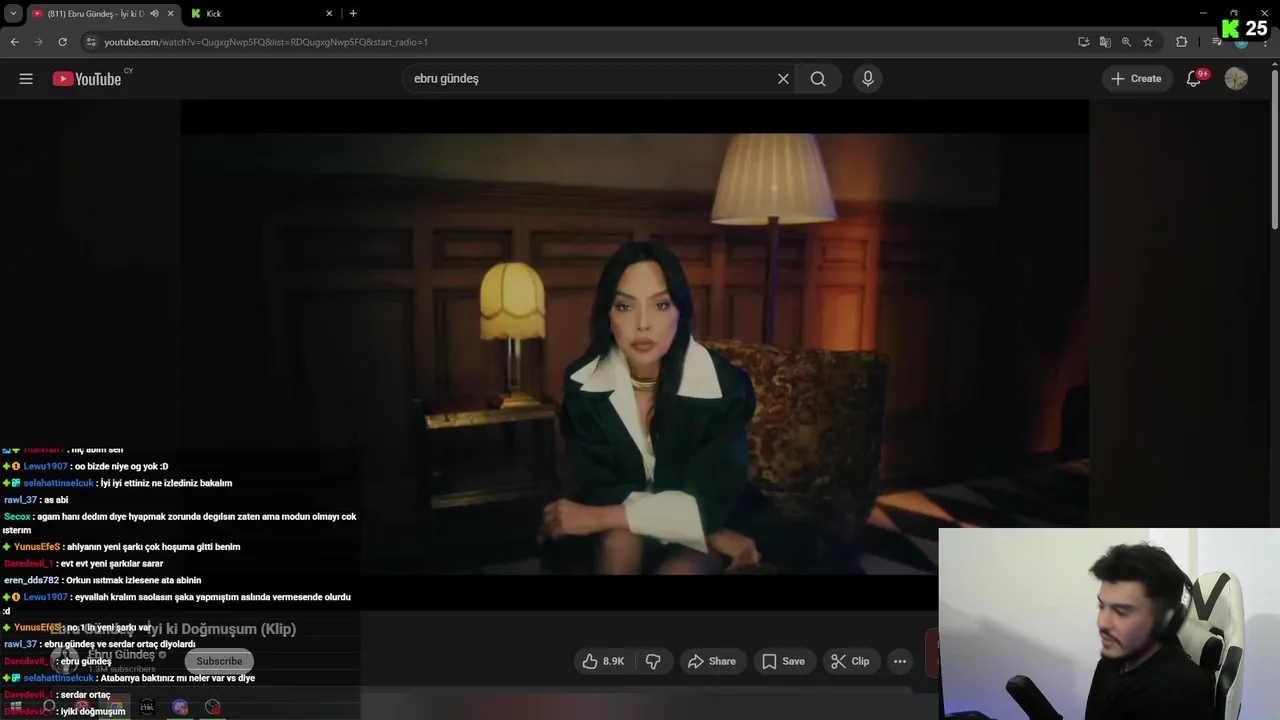Image resolution: width=1280 pixels, height=720 pixels.
Task: Open the YouTube notifications bell
Action: tap(1193, 79)
